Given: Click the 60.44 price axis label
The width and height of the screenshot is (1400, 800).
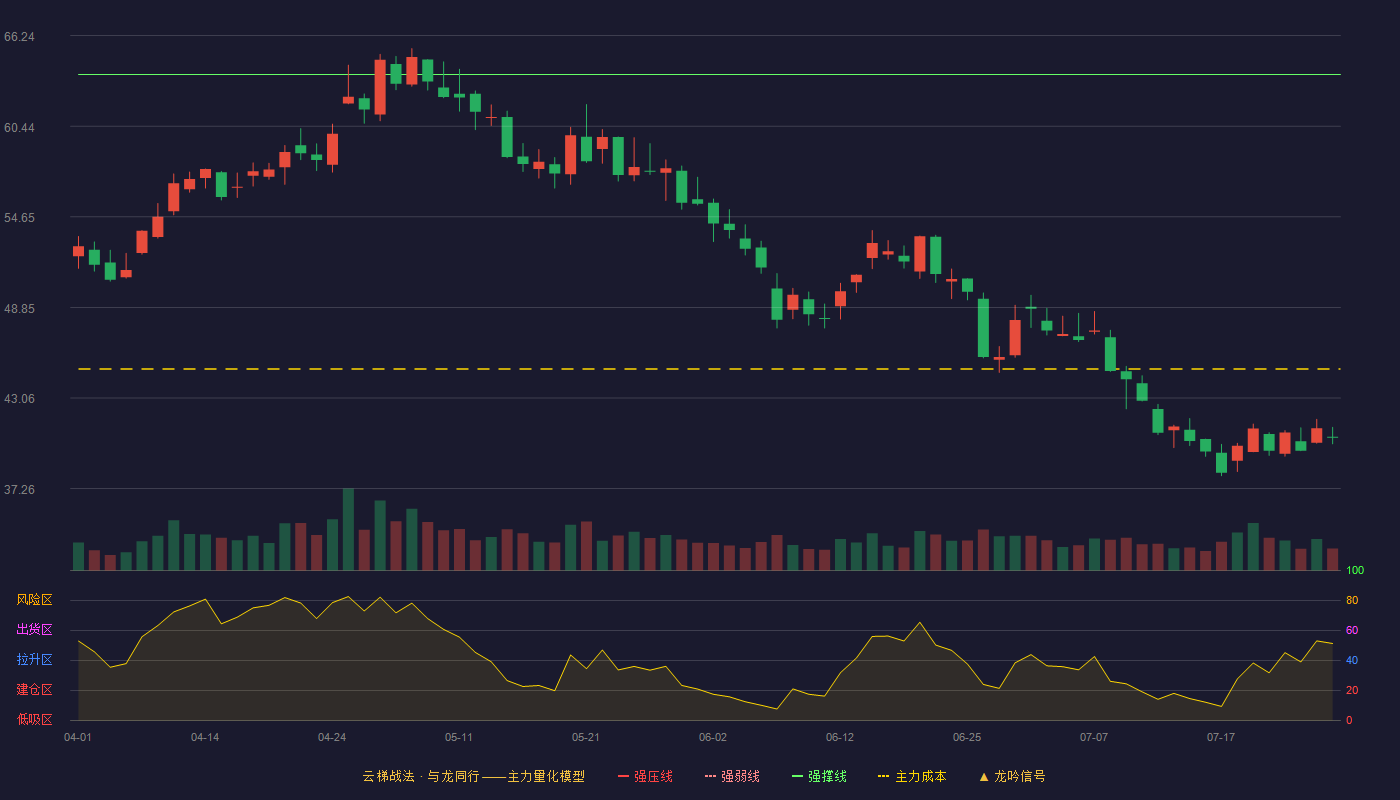Looking at the screenshot, I should click(x=19, y=127).
